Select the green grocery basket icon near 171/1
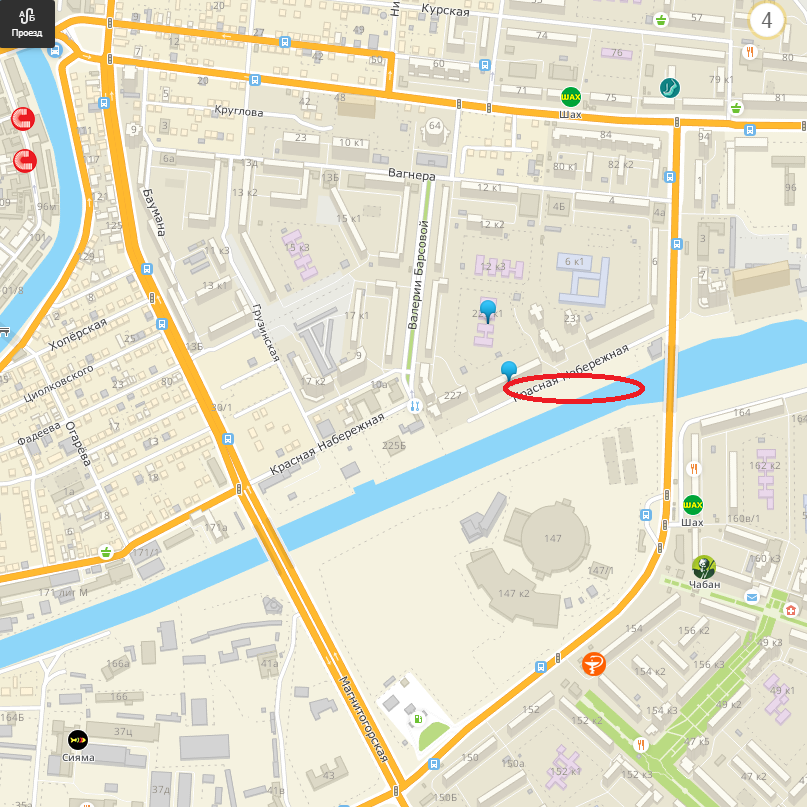Image resolution: width=807 pixels, height=807 pixels. click(x=106, y=552)
